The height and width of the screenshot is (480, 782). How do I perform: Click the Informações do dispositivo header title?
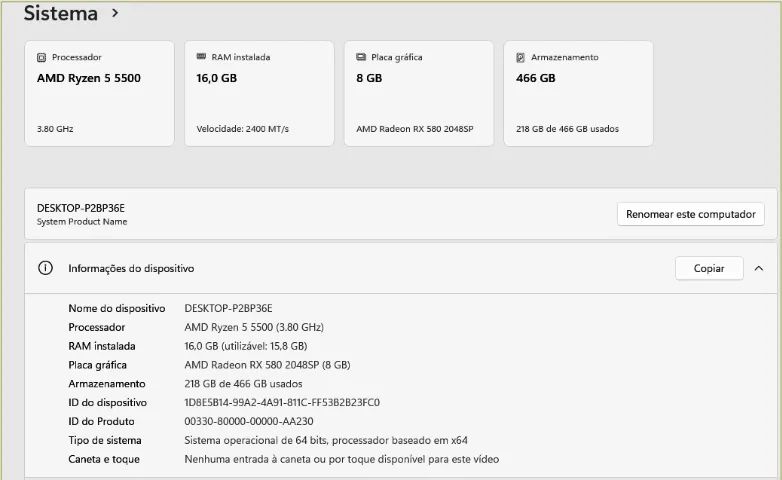tap(131, 268)
